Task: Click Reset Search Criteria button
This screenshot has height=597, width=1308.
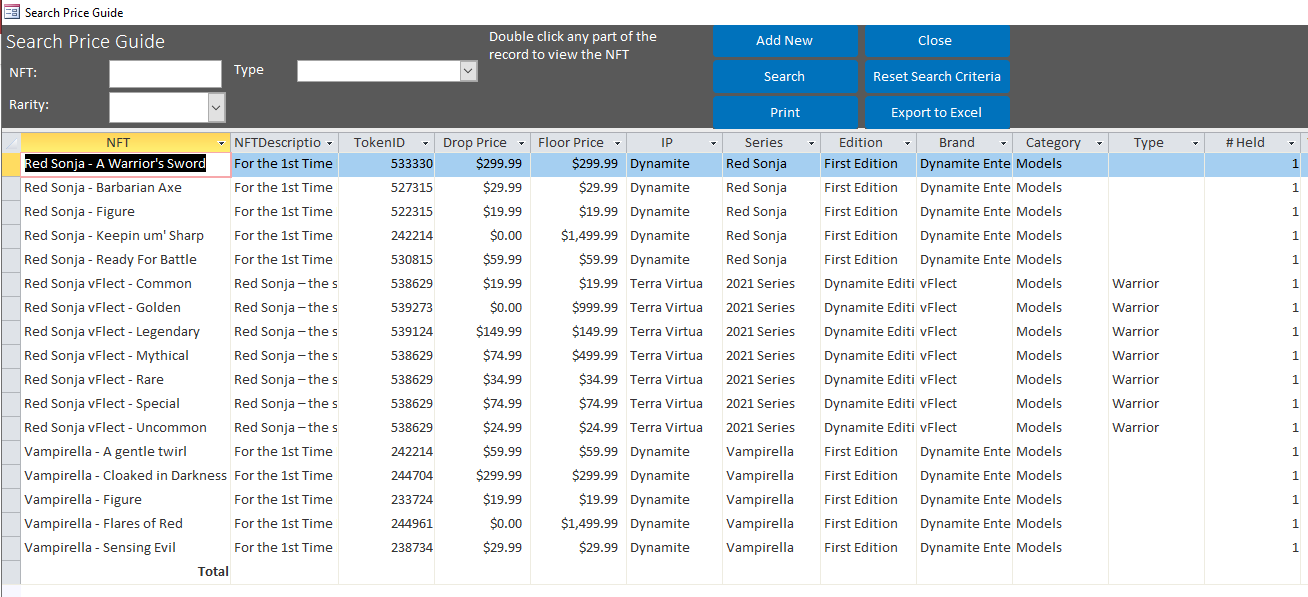Action: 937,77
